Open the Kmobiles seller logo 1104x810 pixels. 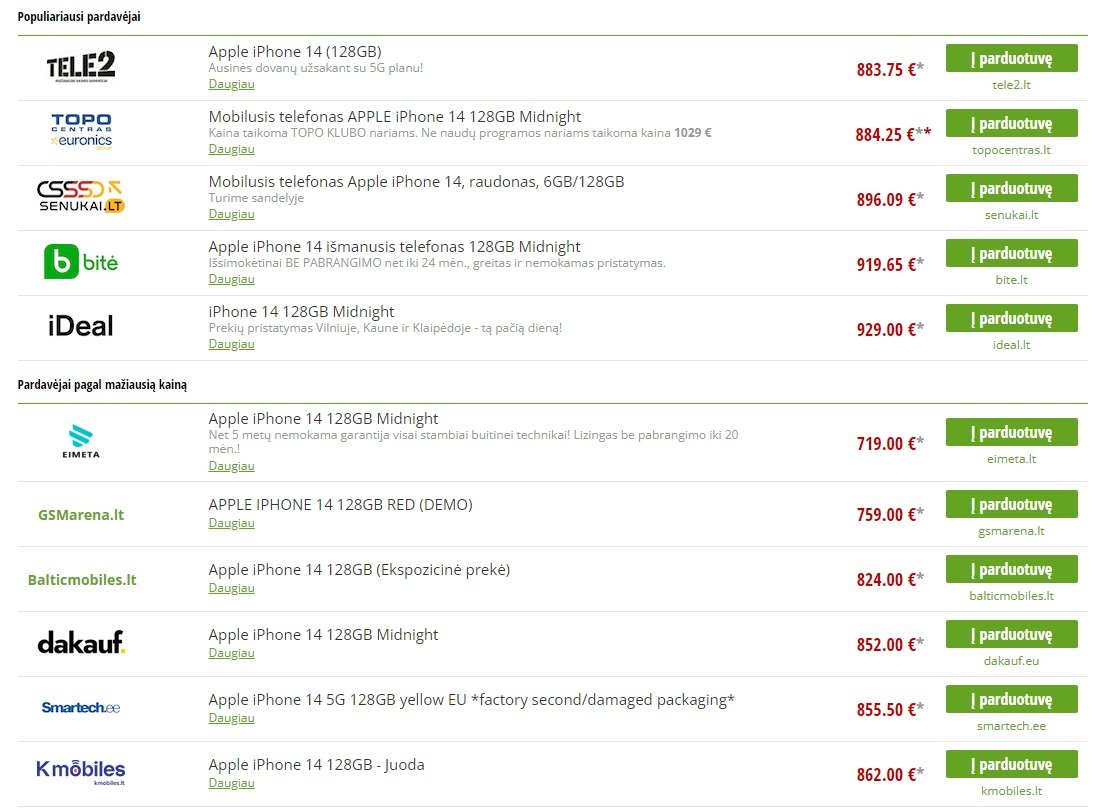80,772
